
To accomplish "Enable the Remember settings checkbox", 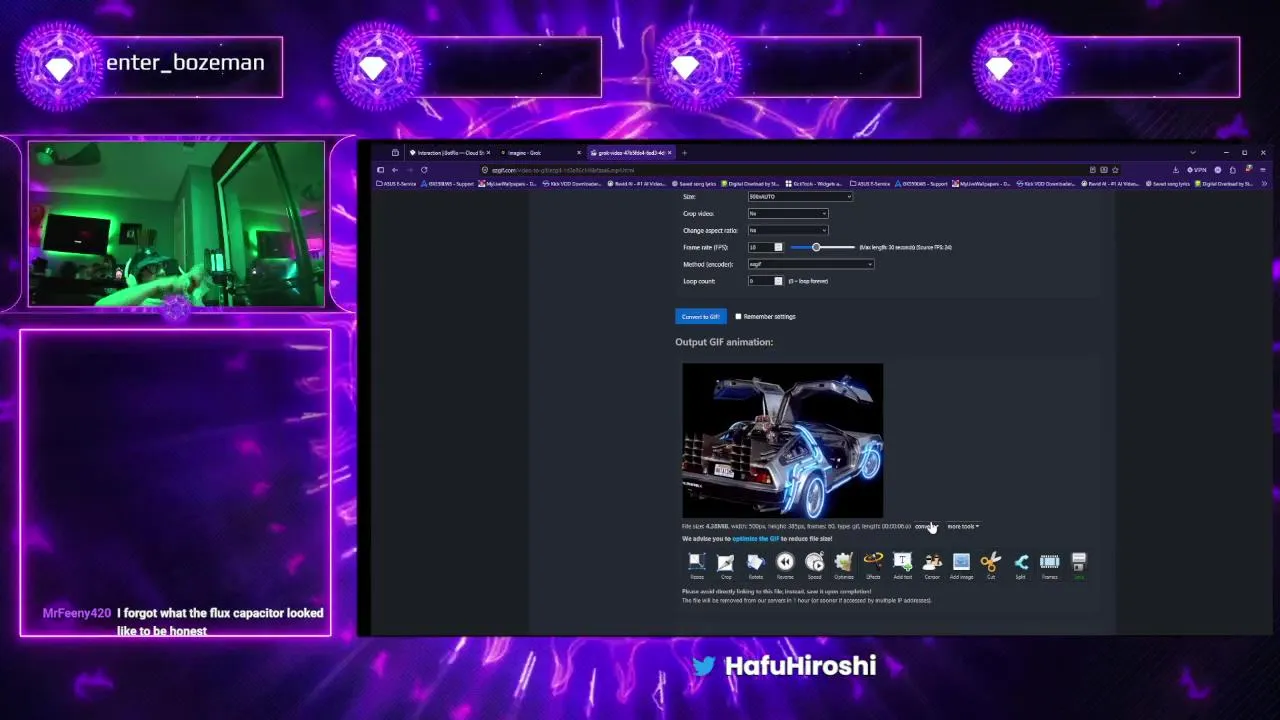I will coord(738,316).
